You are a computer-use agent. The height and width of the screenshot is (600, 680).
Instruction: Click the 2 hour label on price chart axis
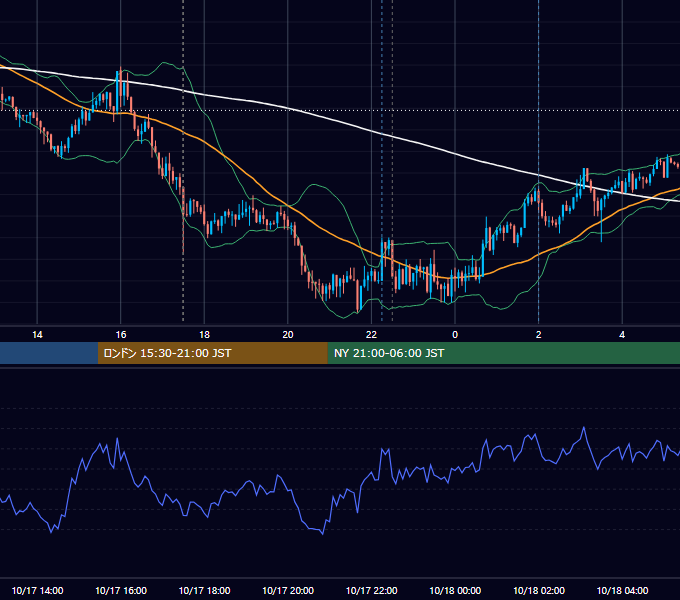(x=539, y=335)
